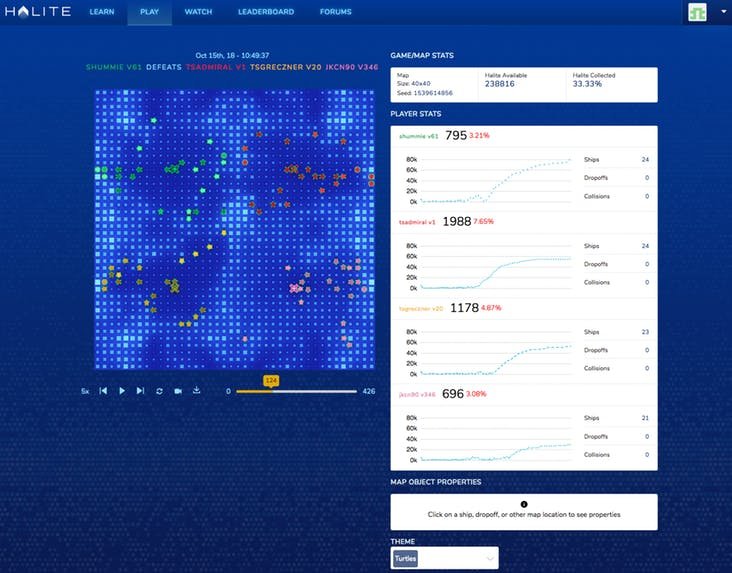
Task: Click the Halite Available value 238816
Action: click(500, 84)
